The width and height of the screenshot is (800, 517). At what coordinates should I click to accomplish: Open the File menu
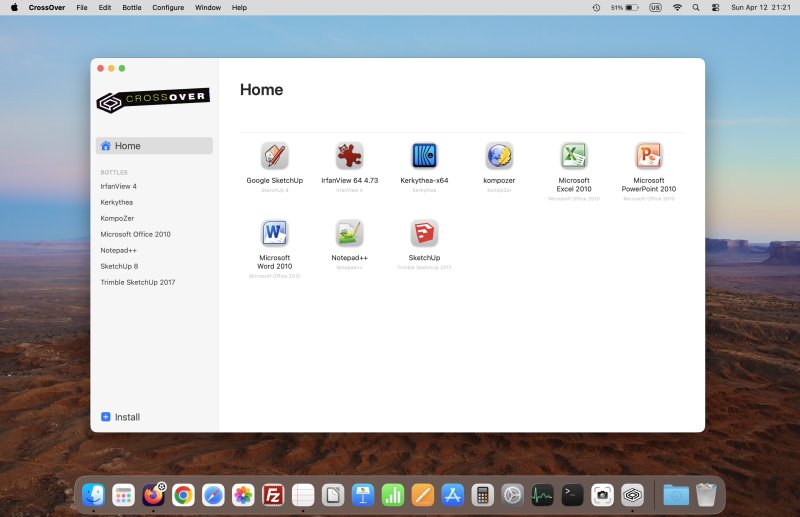(82, 8)
